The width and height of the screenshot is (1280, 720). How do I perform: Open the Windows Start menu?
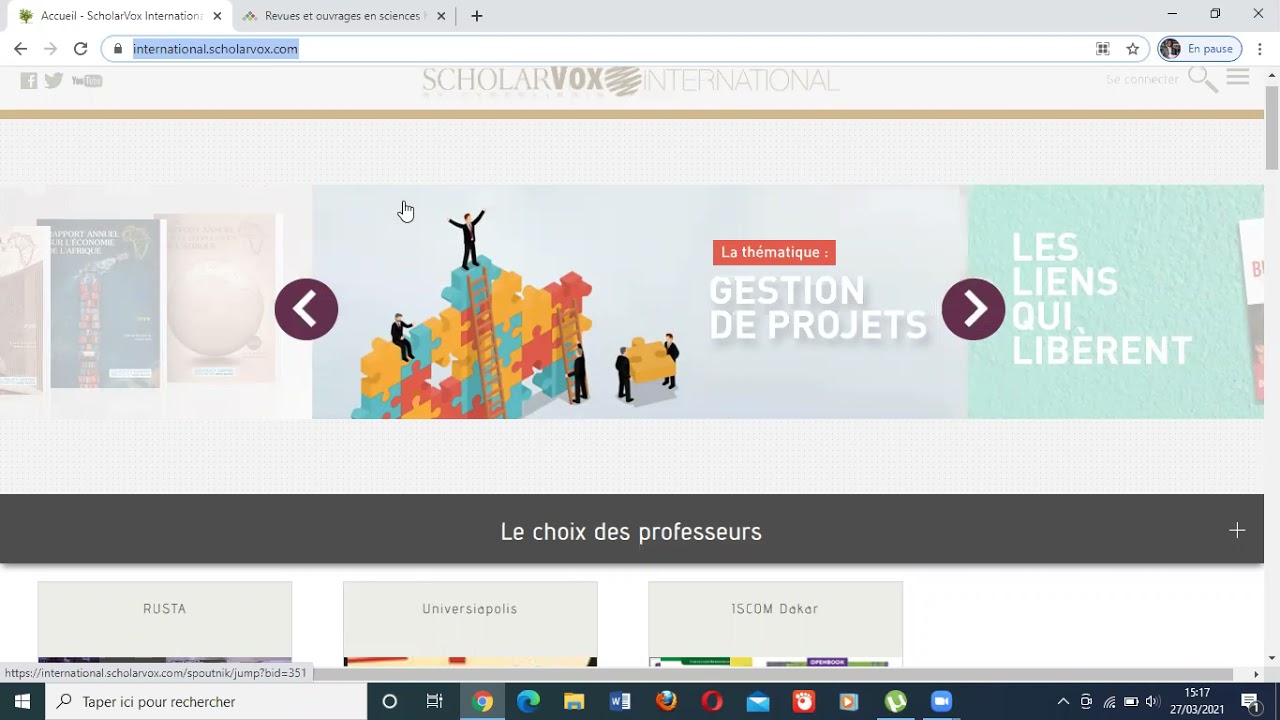[22, 702]
